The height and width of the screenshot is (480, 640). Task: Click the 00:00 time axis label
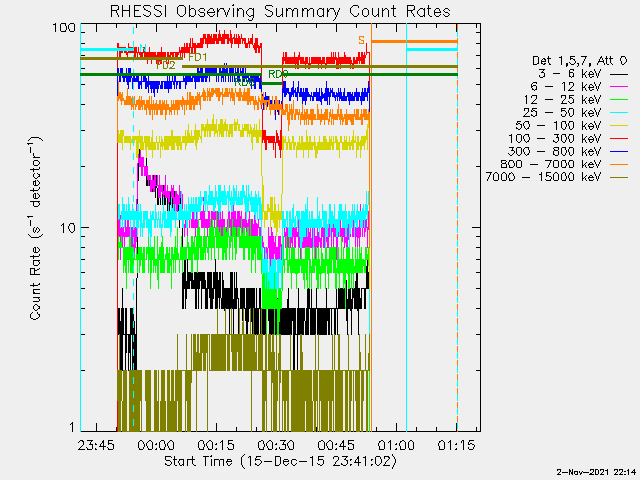coord(156,445)
